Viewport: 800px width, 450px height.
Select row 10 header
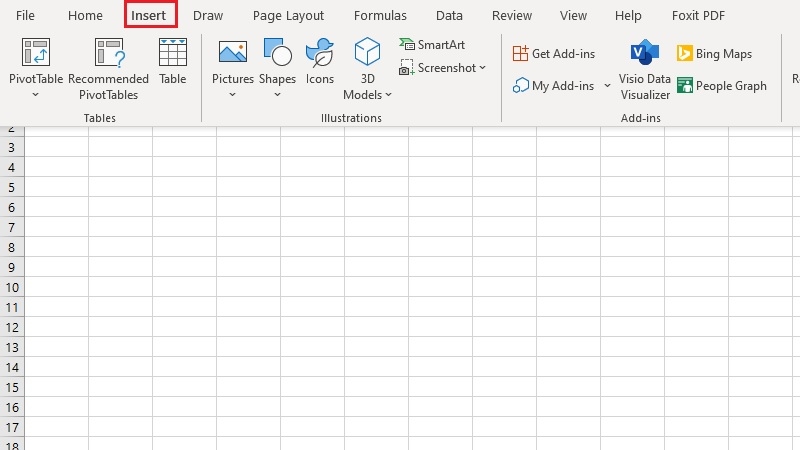coord(12,287)
